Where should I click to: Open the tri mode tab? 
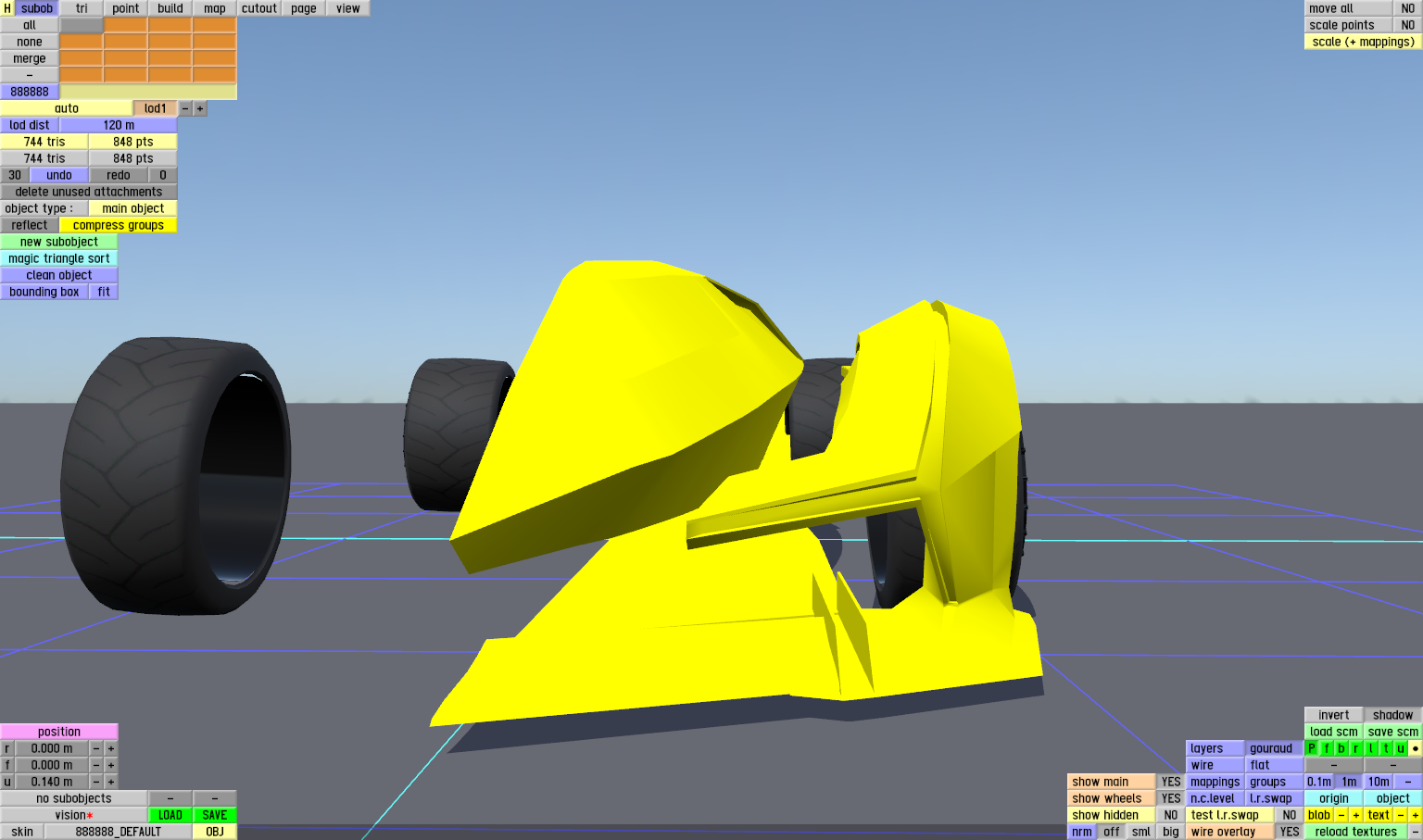(82, 8)
